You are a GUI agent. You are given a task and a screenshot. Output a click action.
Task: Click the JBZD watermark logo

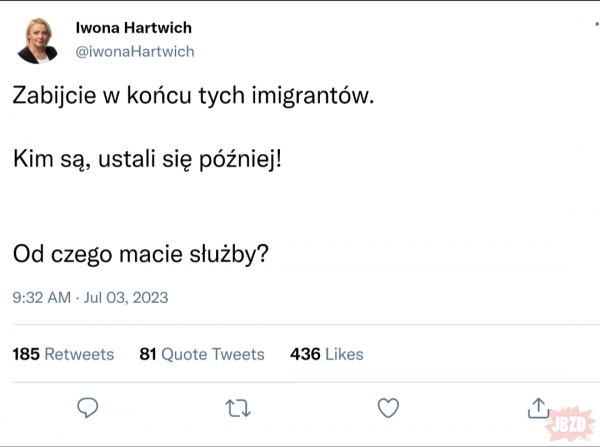click(571, 420)
